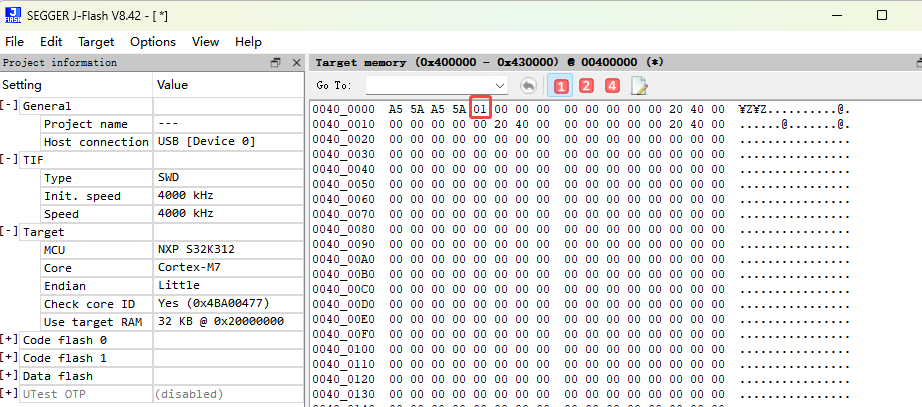Click the 'SWD' value
Image resolution: width=922 pixels, height=407 pixels.
[168, 178]
